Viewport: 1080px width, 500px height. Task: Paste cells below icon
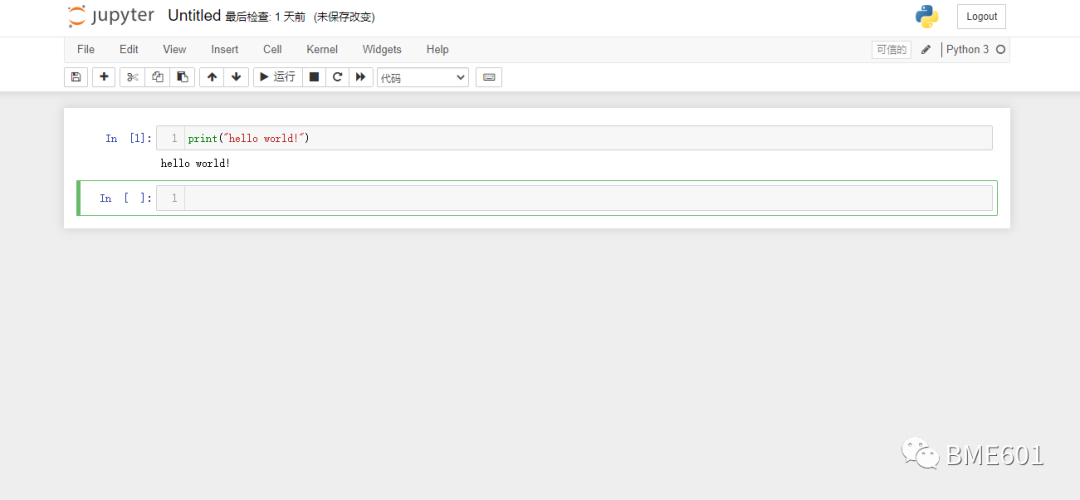[183, 77]
